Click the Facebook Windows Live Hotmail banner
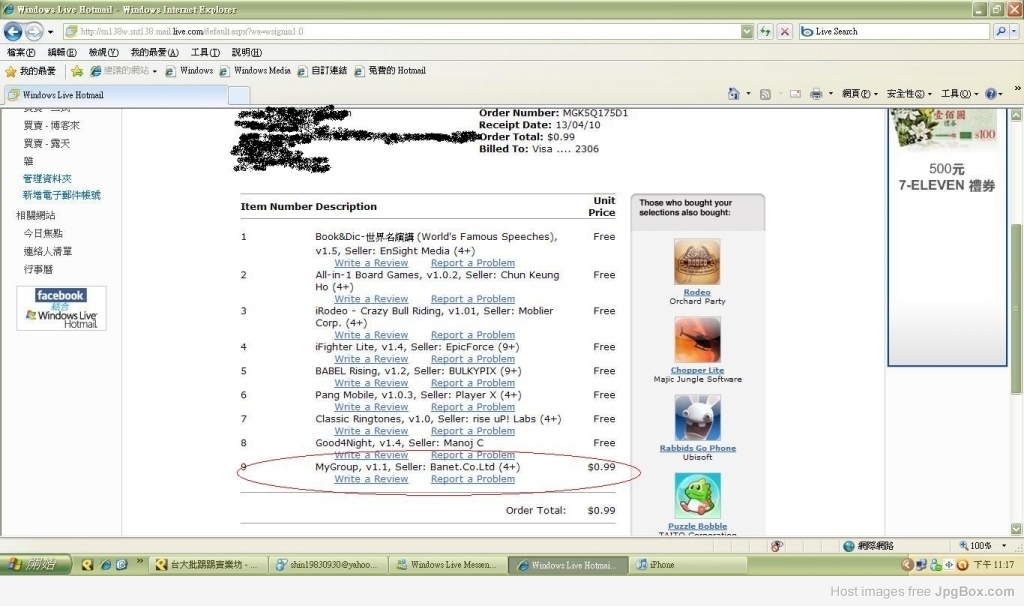Screen dimensions: 1024x606 (x=61, y=308)
